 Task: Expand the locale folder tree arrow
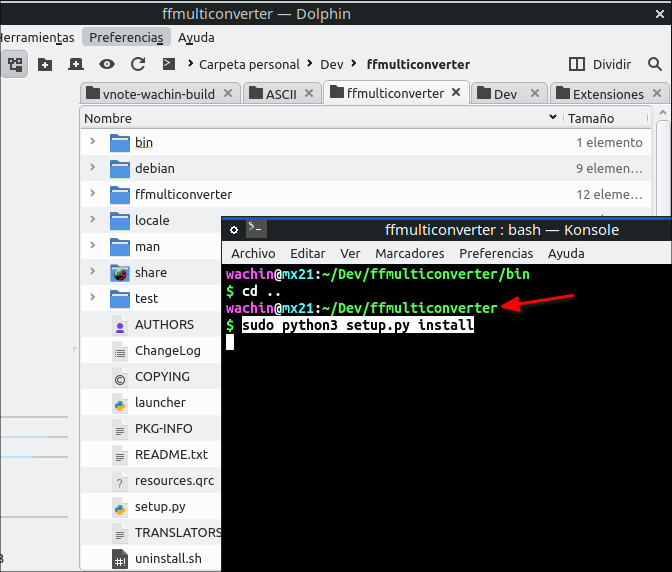click(92, 219)
